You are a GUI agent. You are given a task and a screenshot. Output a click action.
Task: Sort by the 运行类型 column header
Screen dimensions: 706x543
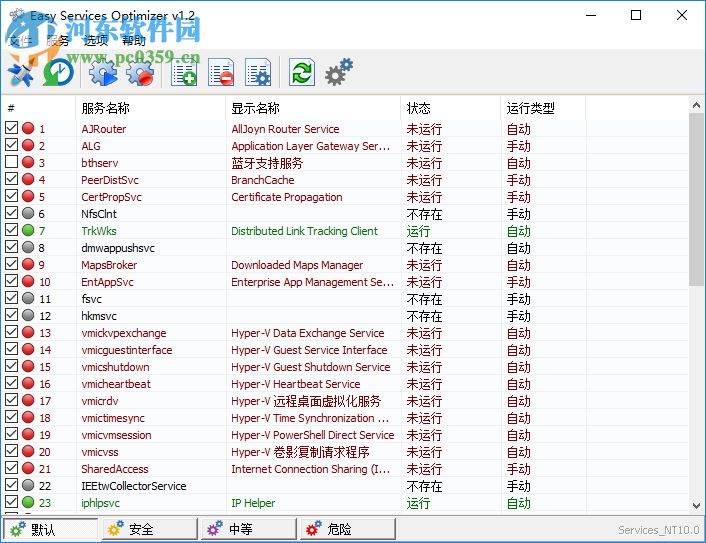point(543,108)
